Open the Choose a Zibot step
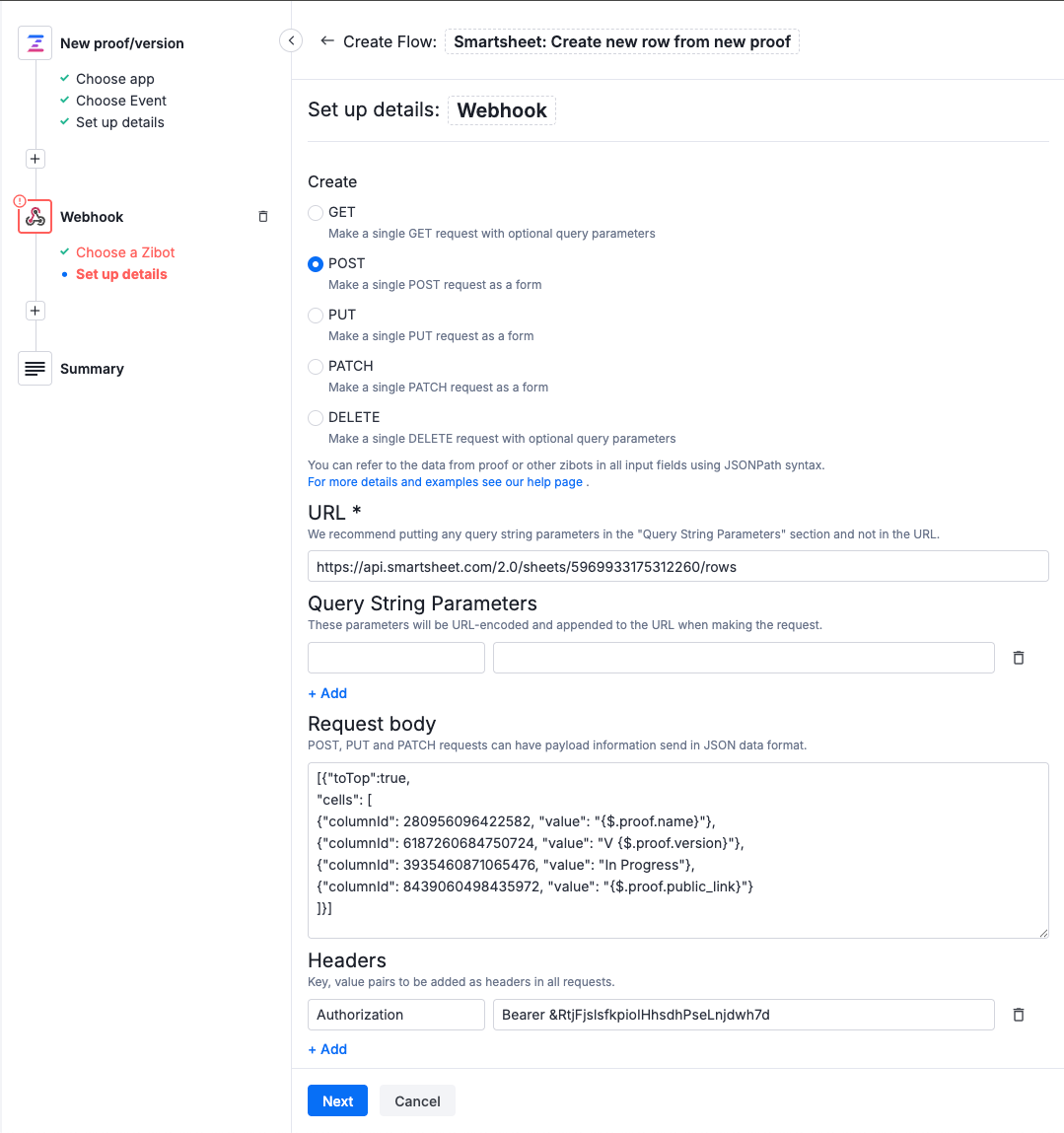 124,252
